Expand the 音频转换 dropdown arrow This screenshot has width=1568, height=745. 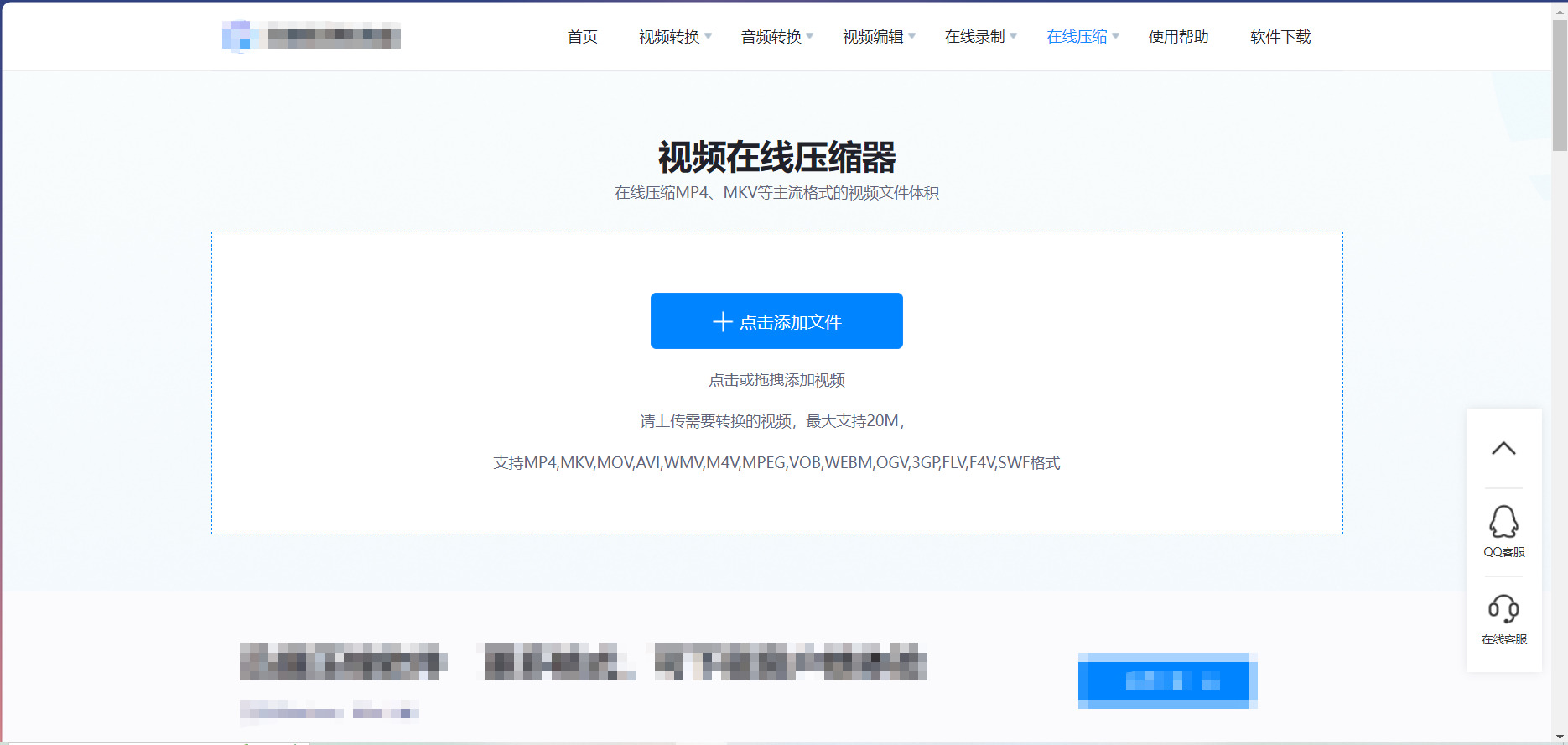[810, 36]
